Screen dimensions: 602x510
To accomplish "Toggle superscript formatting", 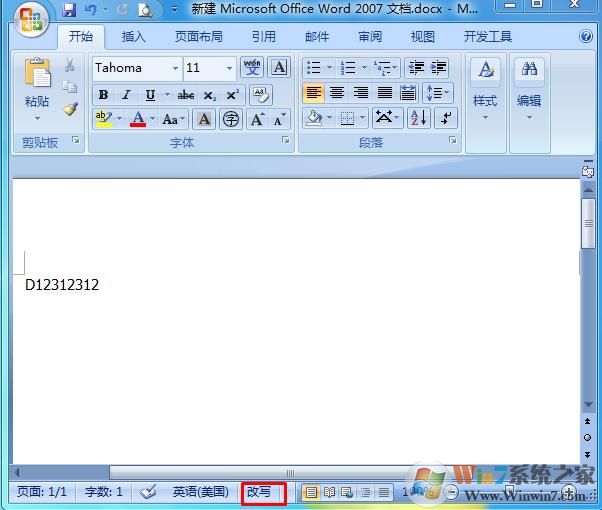I will [233, 94].
